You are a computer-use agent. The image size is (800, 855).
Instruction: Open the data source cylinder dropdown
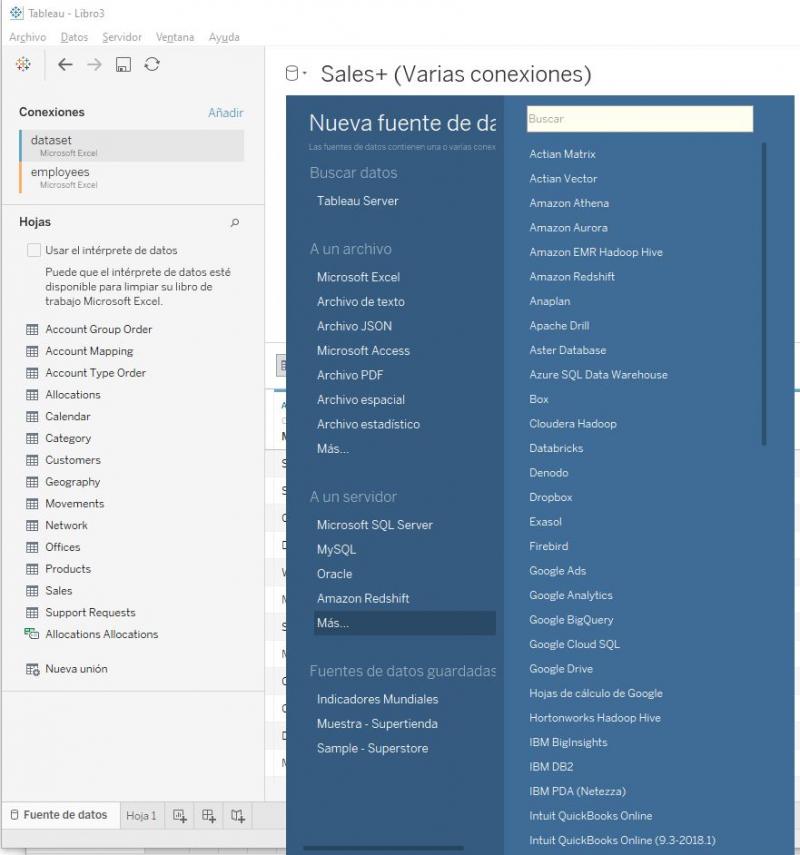(296, 73)
